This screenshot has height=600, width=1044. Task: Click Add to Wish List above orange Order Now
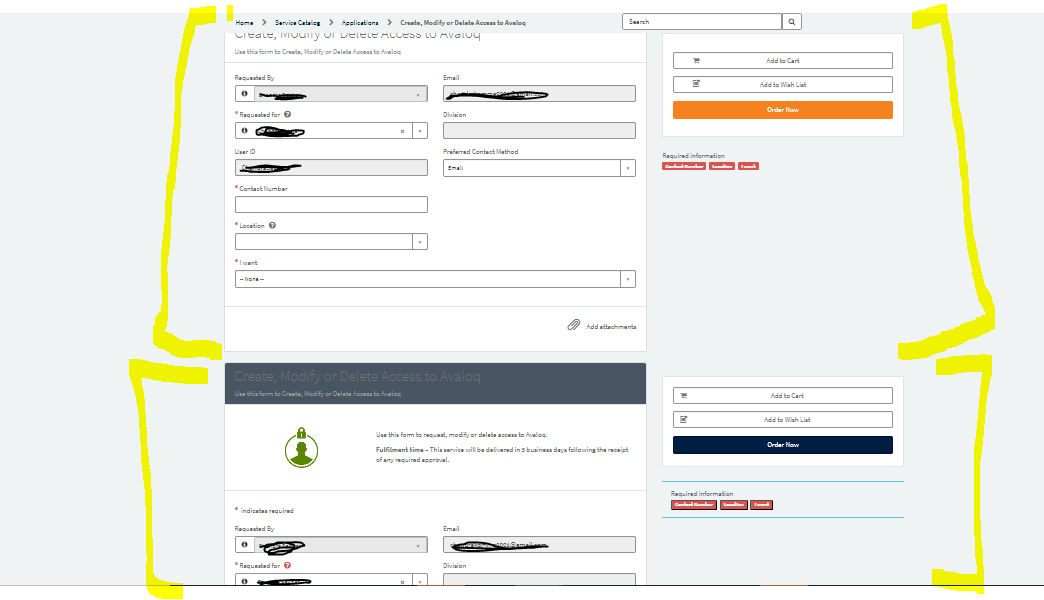click(x=782, y=85)
